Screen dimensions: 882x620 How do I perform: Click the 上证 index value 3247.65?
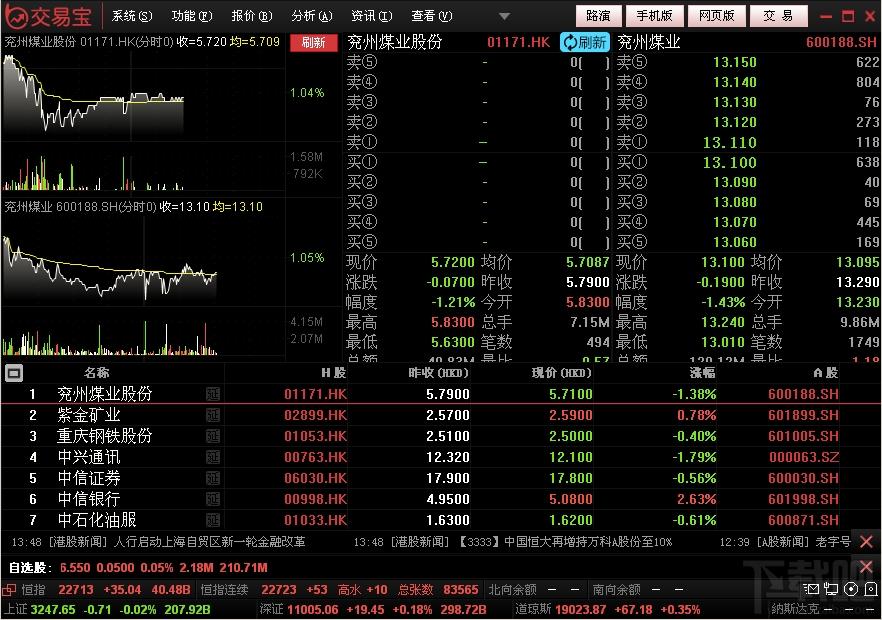[x=53, y=610]
